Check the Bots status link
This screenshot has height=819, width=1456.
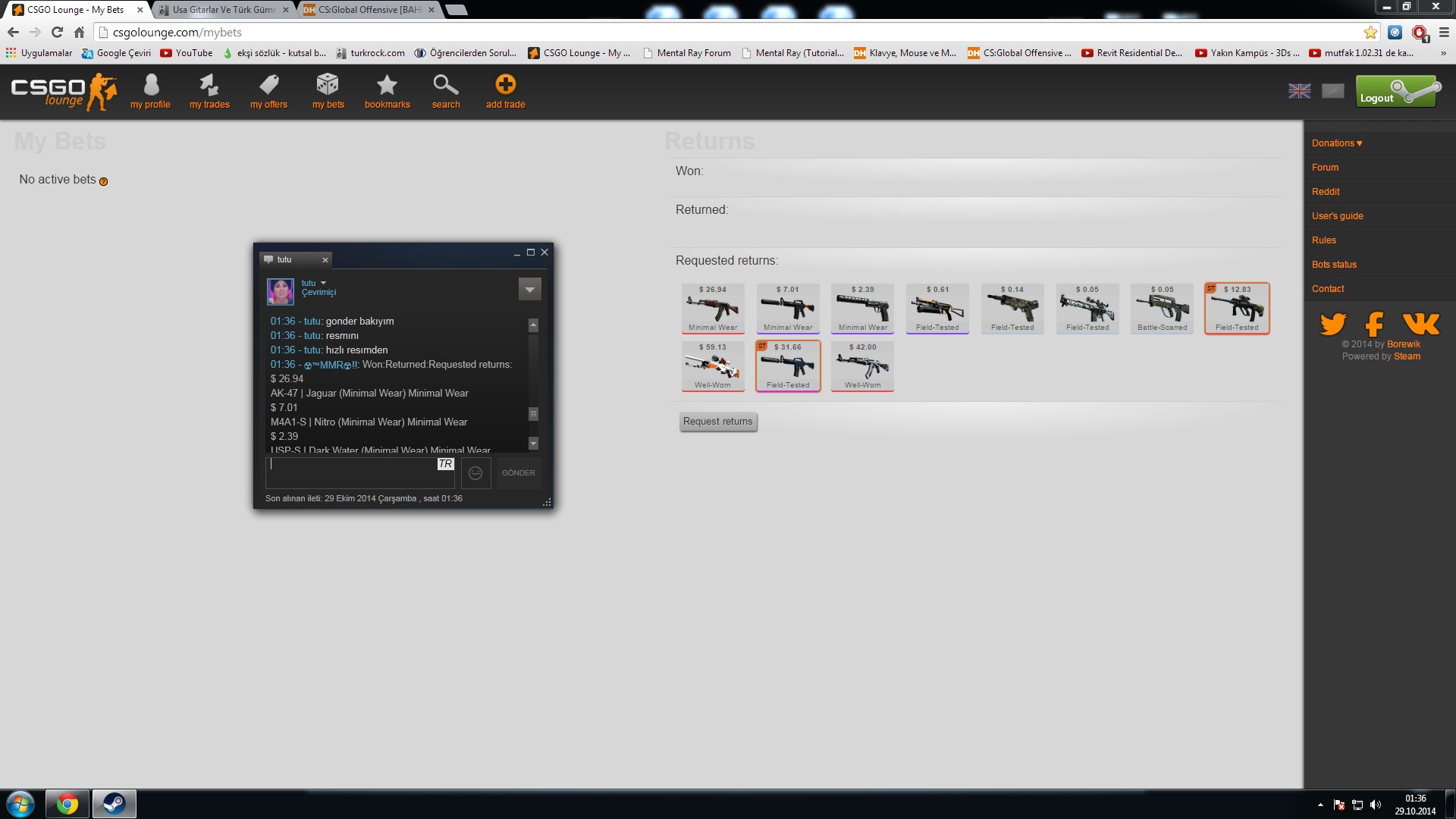pos(1334,265)
